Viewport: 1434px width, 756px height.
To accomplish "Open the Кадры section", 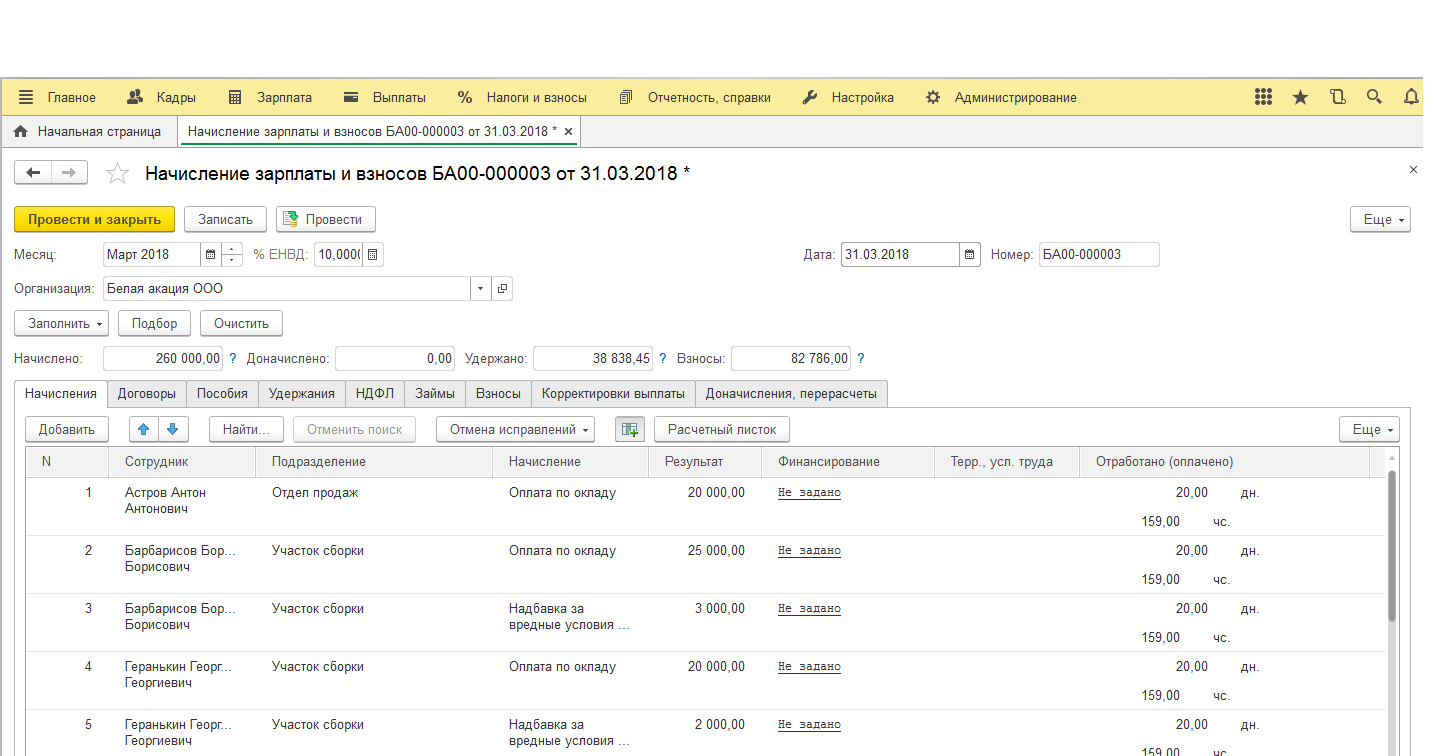I will click(x=161, y=97).
